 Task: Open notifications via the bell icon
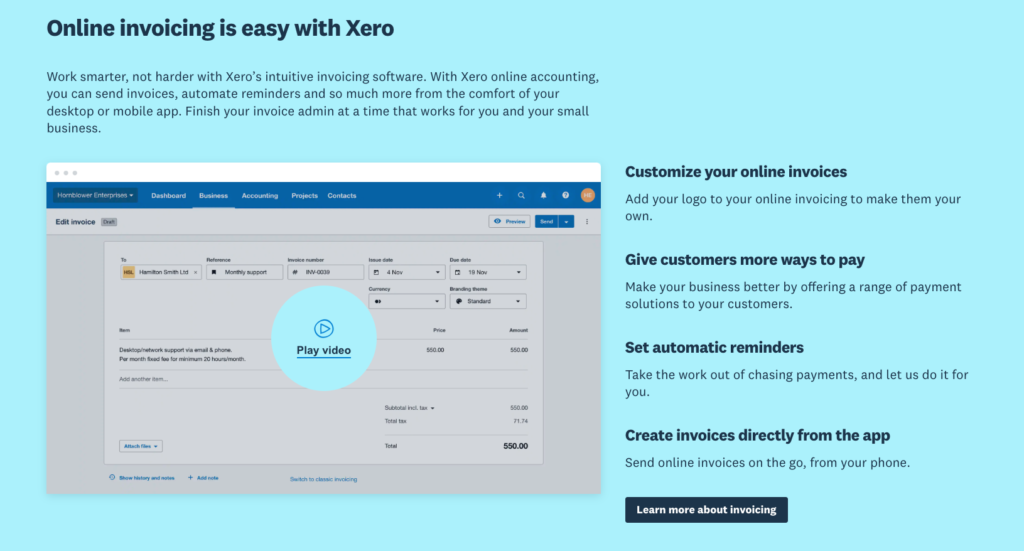[544, 196]
